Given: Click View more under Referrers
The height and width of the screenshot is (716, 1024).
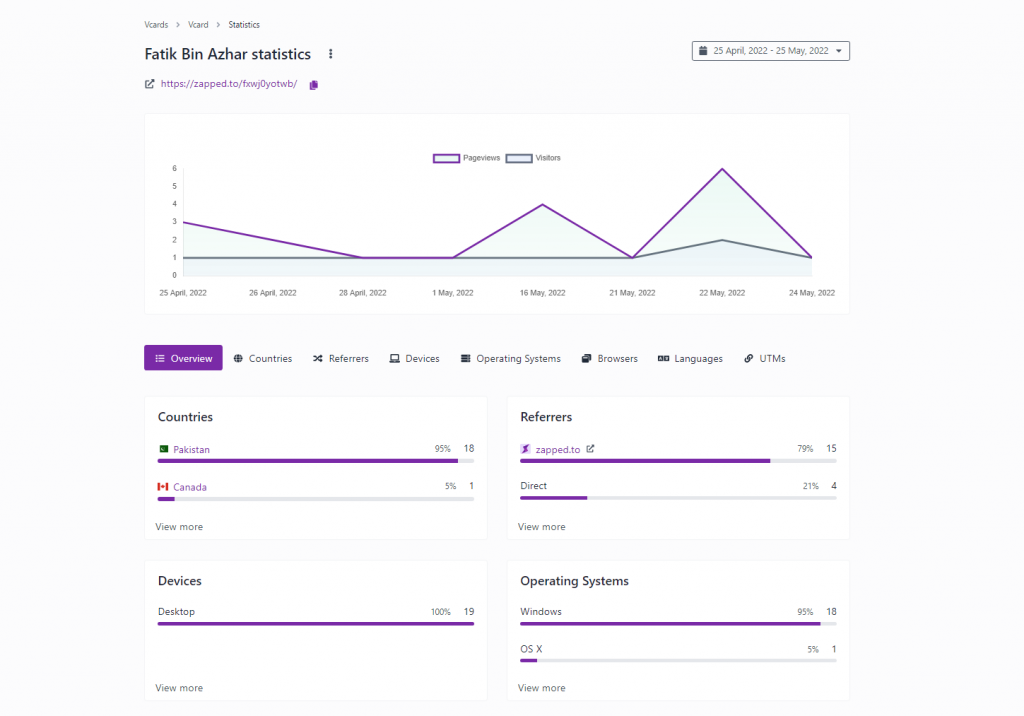Looking at the screenshot, I should tap(541, 527).
